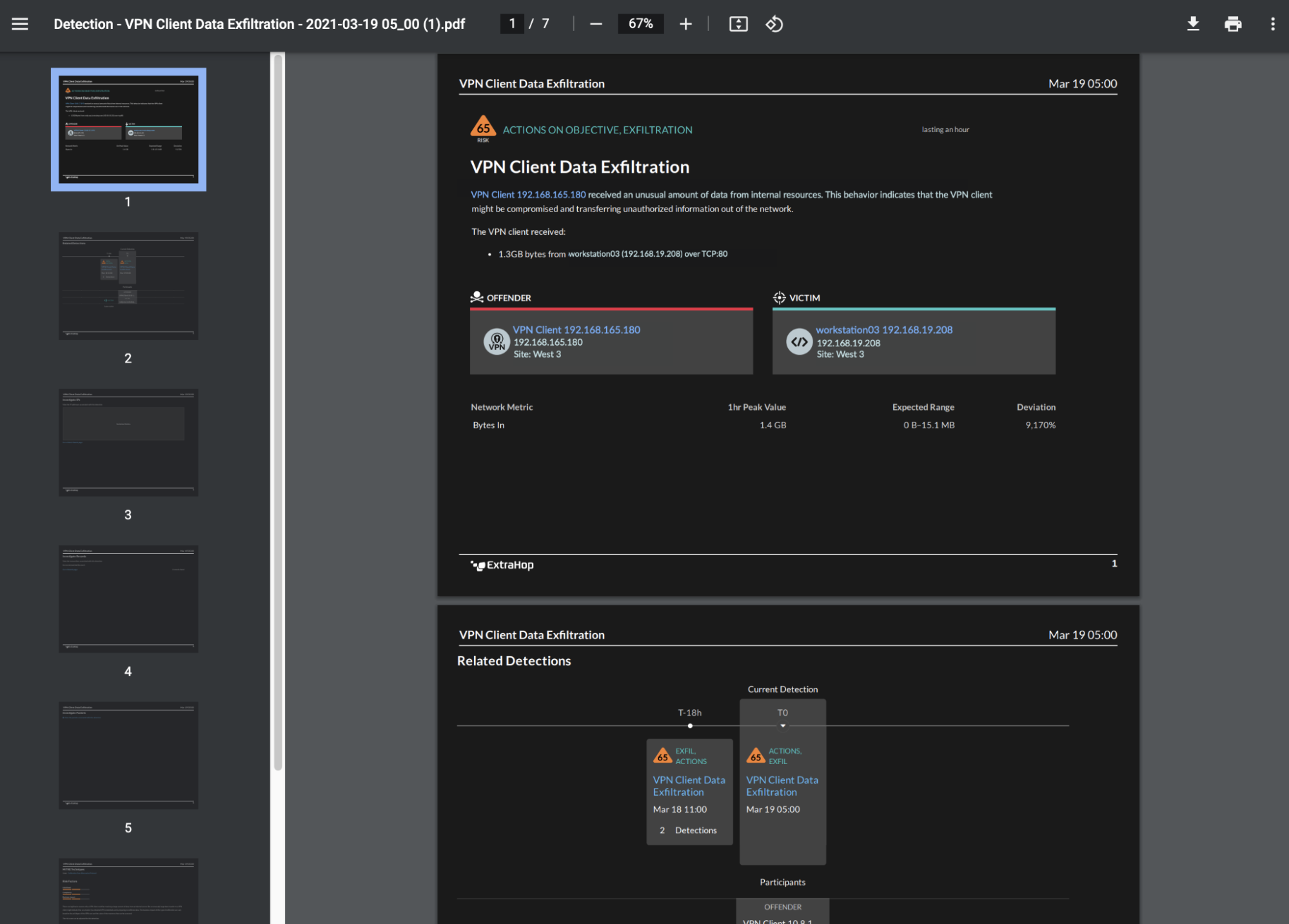1289x924 pixels.
Task: Click the offender skull icon
Action: 477,297
